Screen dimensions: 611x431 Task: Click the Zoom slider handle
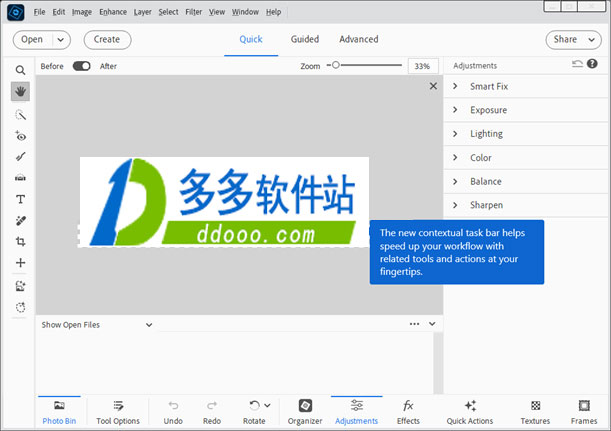click(x=336, y=65)
